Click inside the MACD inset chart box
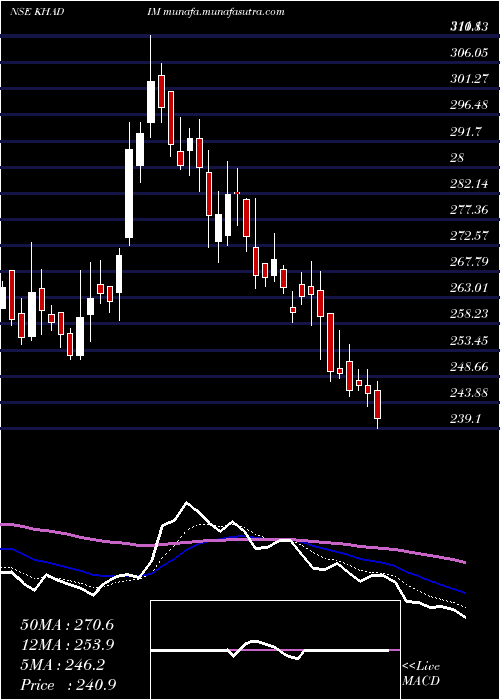 coord(275,650)
